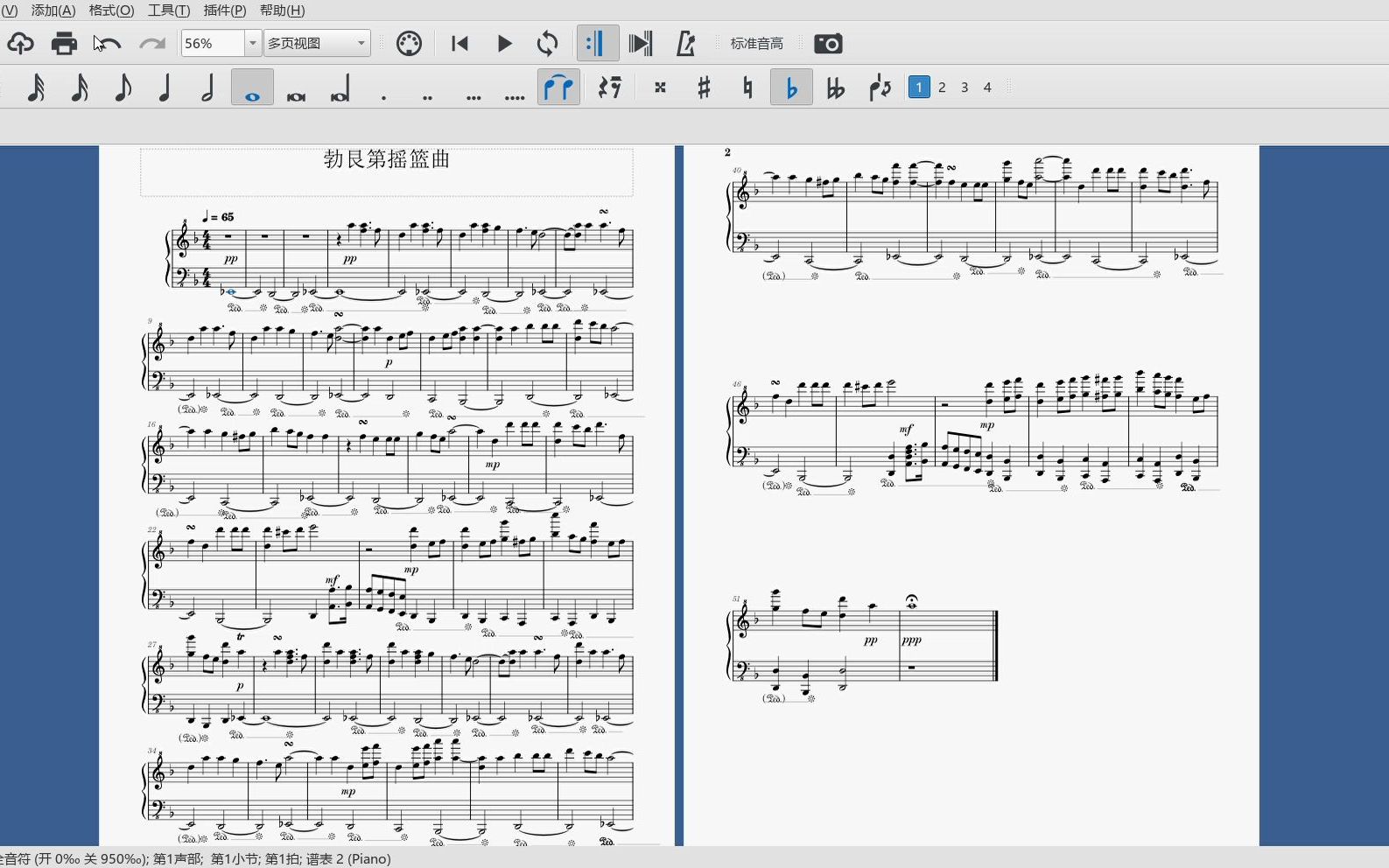
Task: Add a single augmentation dot
Action: coord(384,97)
